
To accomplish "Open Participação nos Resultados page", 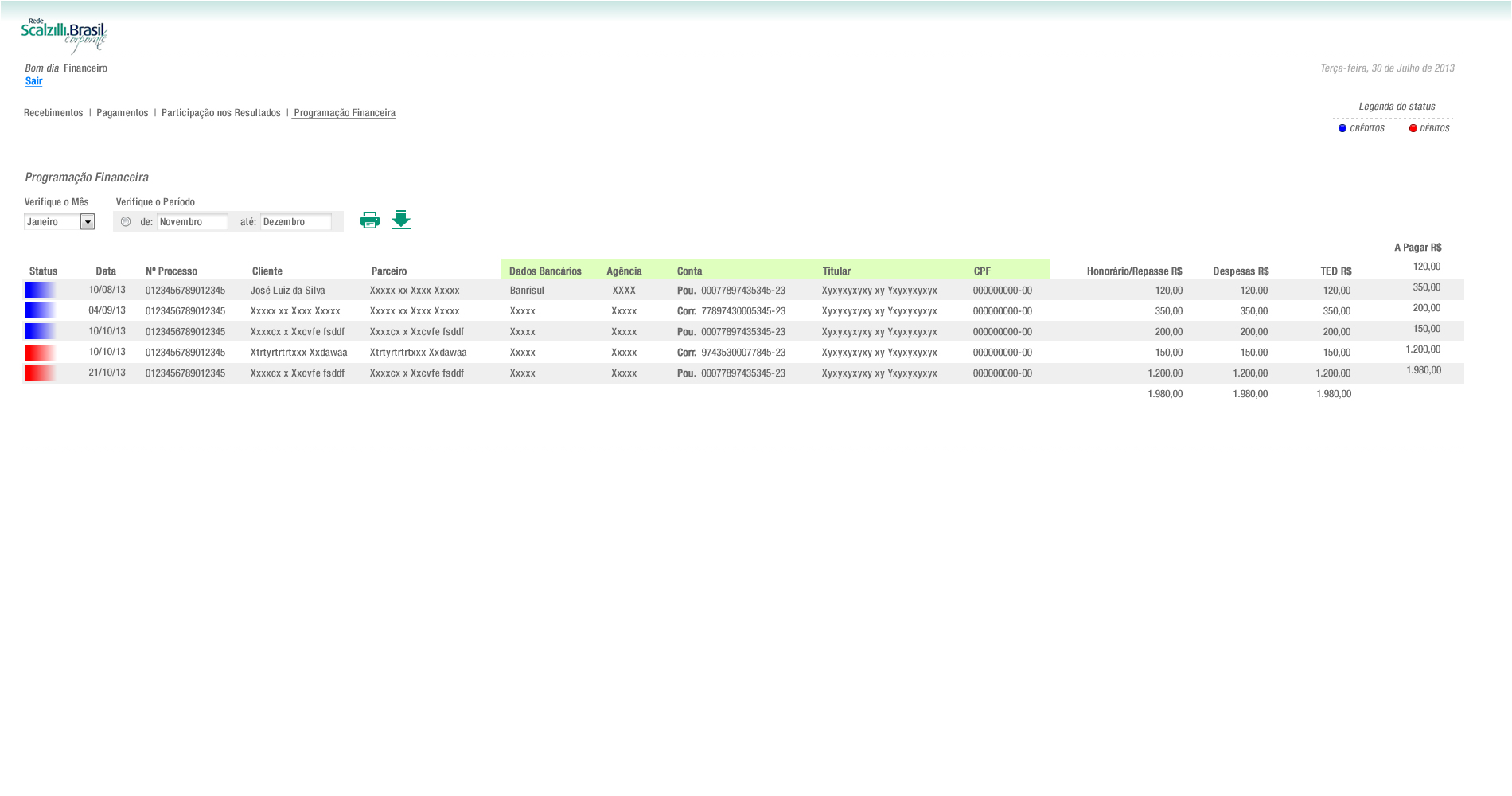I will click(x=220, y=113).
